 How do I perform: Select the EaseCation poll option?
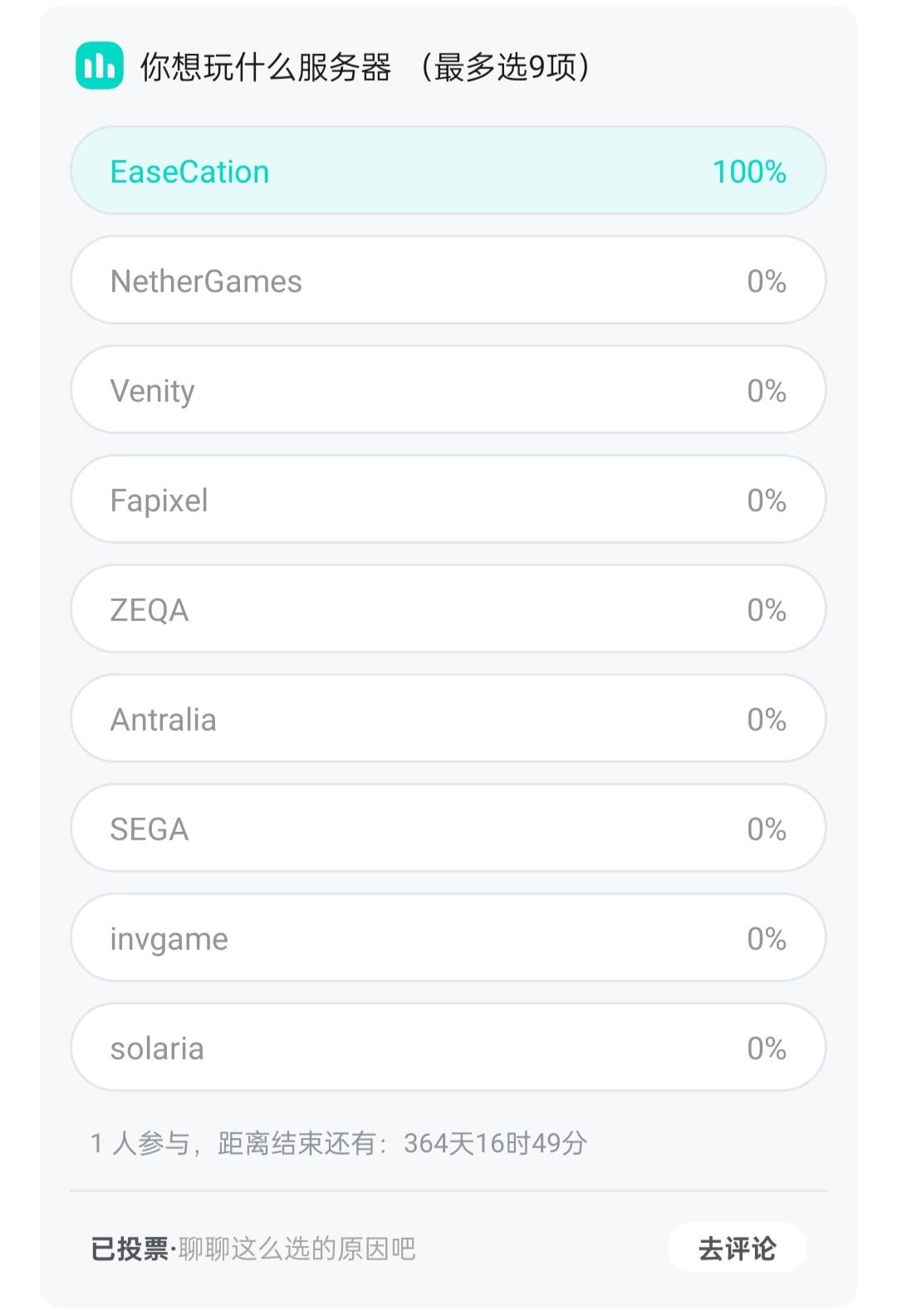pos(448,170)
